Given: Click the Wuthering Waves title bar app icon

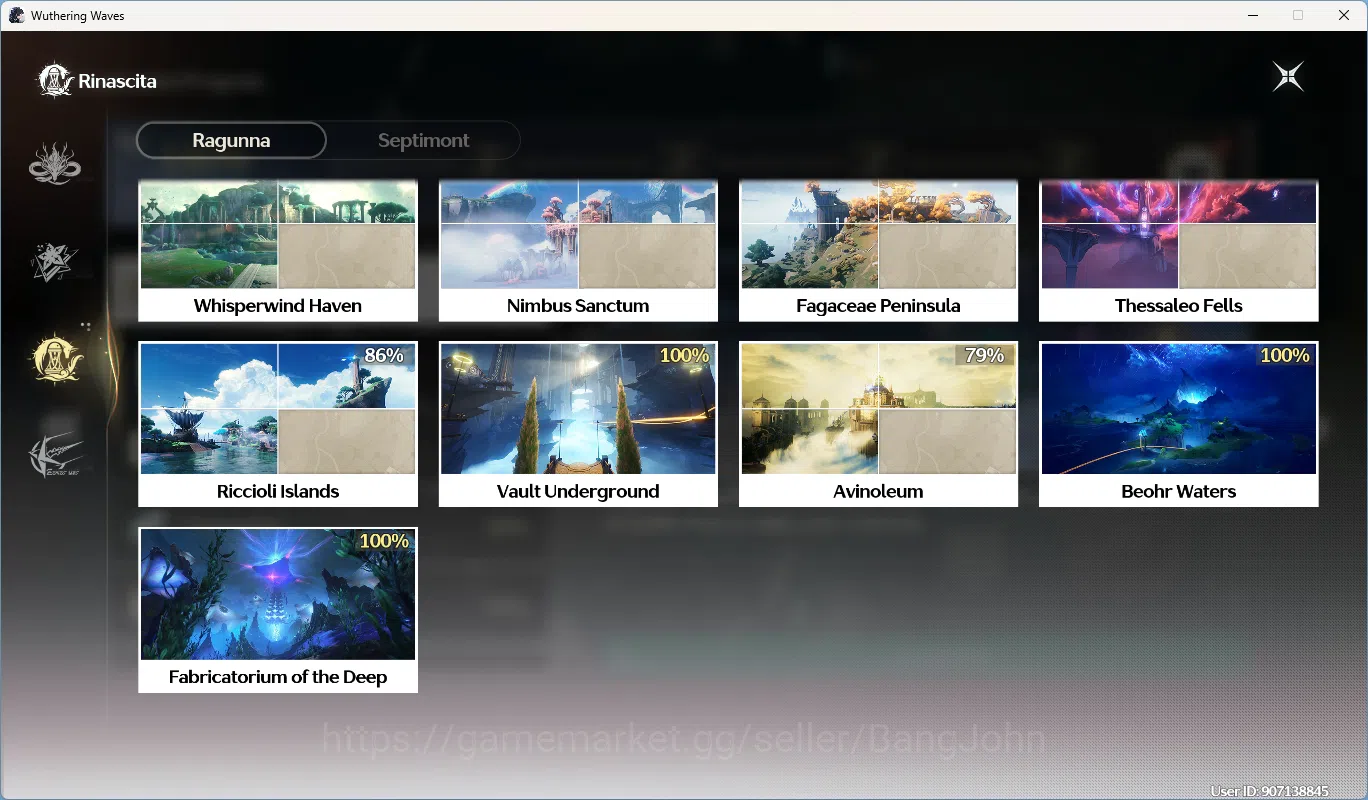Looking at the screenshot, I should (16, 15).
